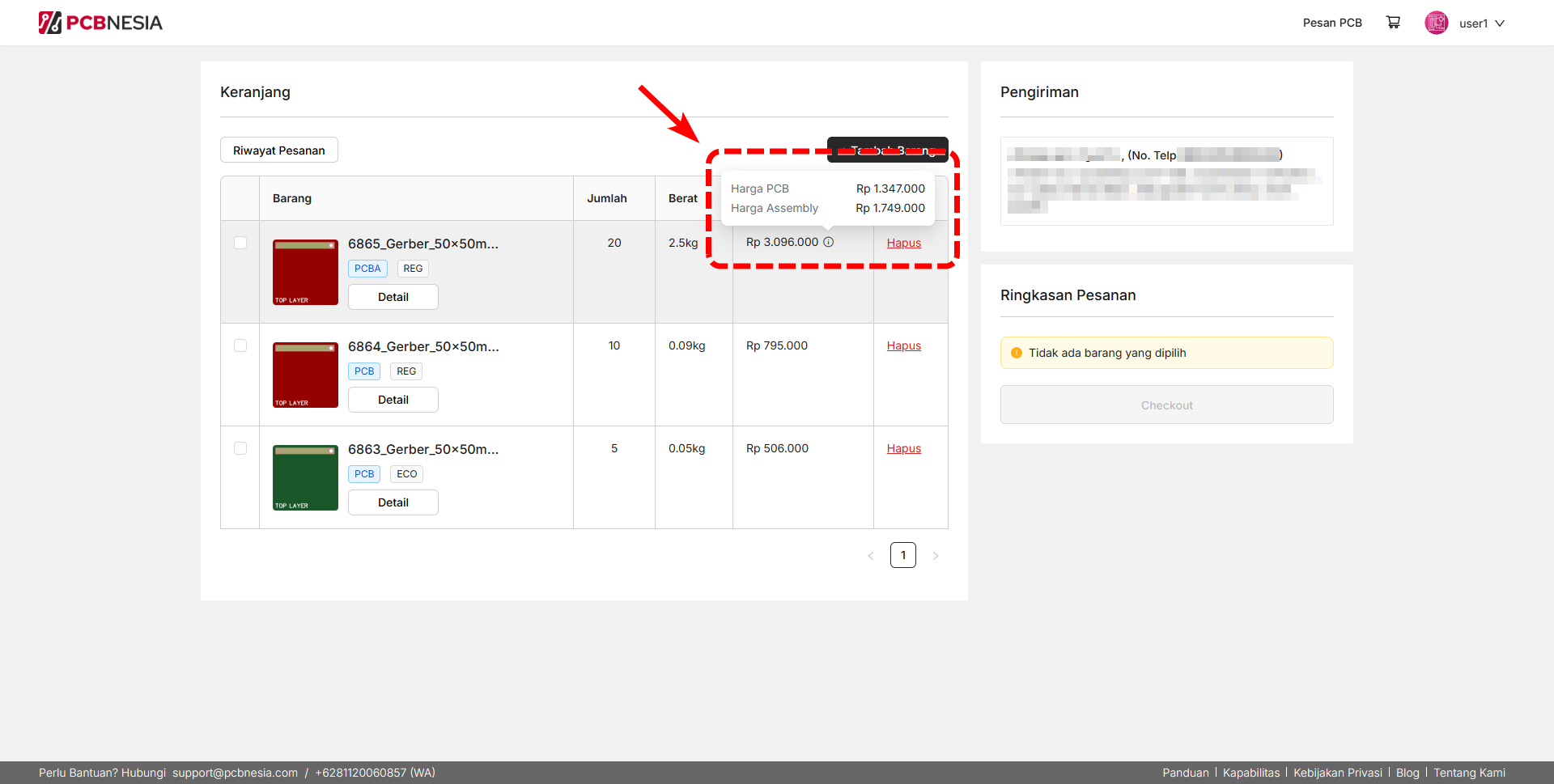Open the Kapabilitas footer link
The width and height of the screenshot is (1554, 784).
[x=1251, y=773]
